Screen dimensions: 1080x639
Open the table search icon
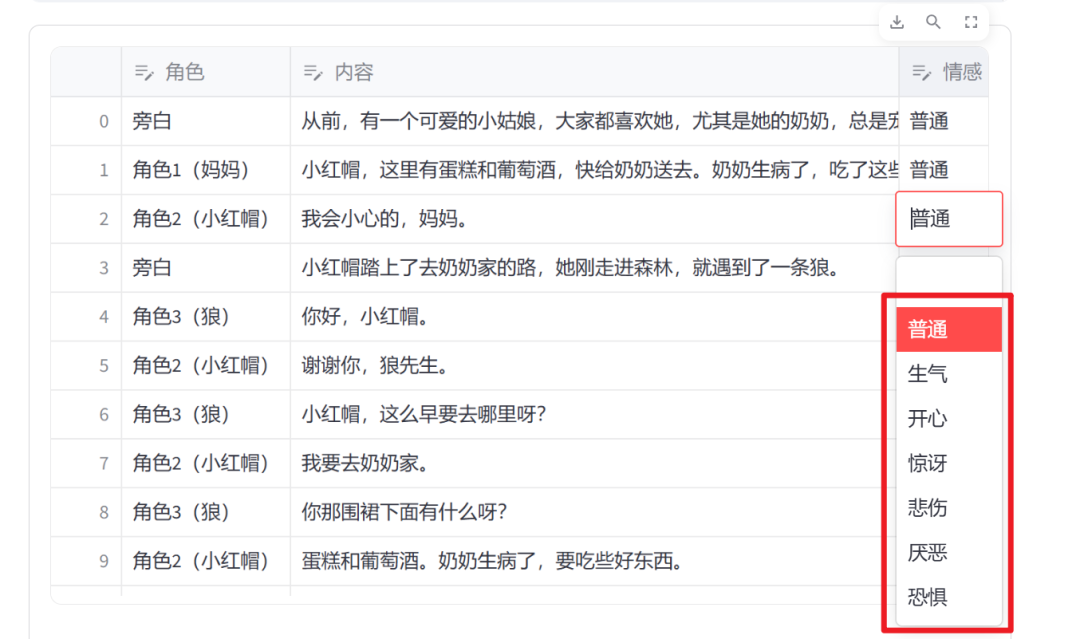coord(933,22)
